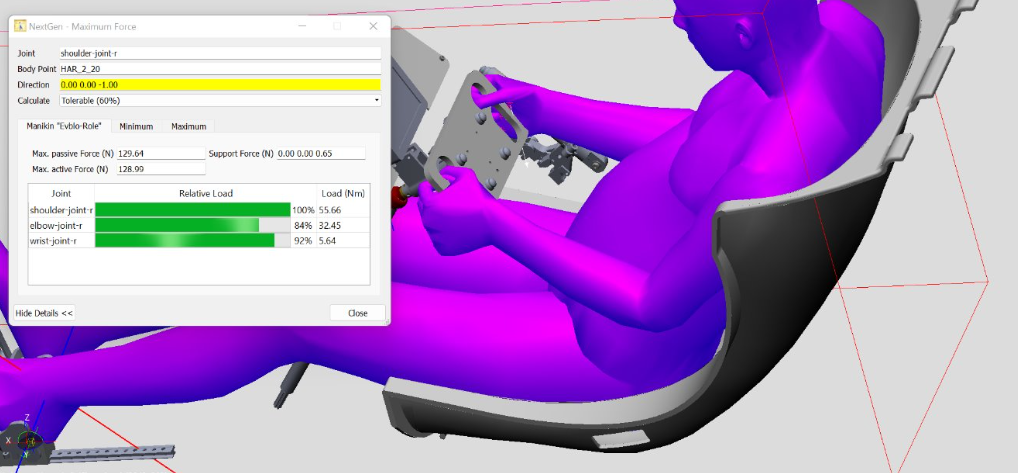Click the NextGen app icon in title bar

pyautogui.click(x=19, y=26)
